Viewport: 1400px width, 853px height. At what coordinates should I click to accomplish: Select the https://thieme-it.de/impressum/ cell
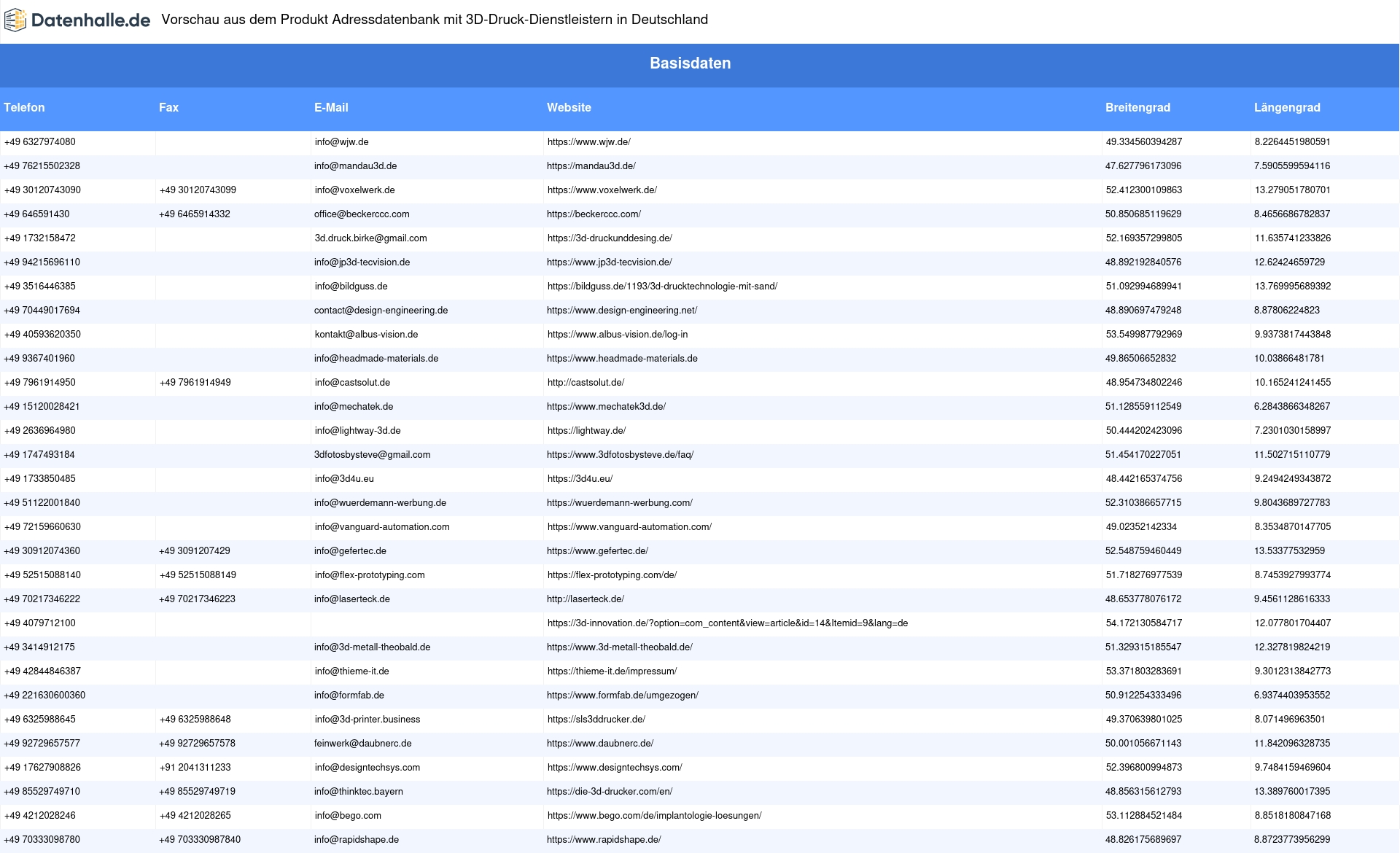point(612,671)
